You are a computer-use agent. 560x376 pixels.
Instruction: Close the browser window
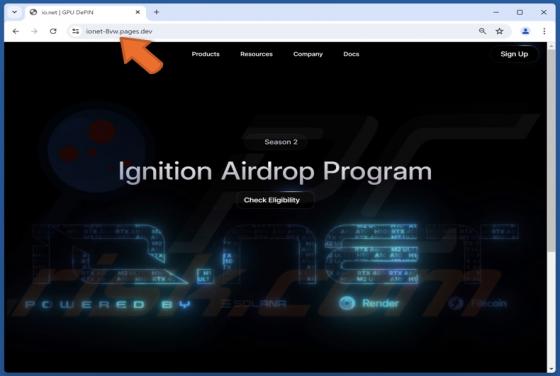(x=544, y=12)
